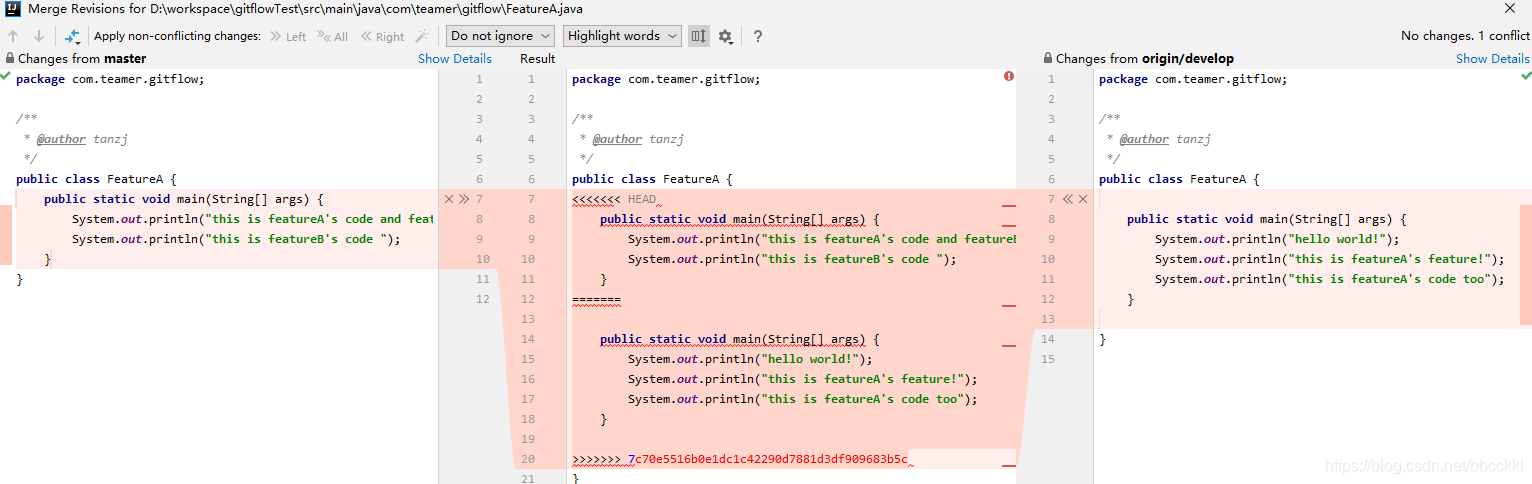This screenshot has width=1532, height=484.
Task: Click the magic wand resolve icon
Action: [x=422, y=36]
